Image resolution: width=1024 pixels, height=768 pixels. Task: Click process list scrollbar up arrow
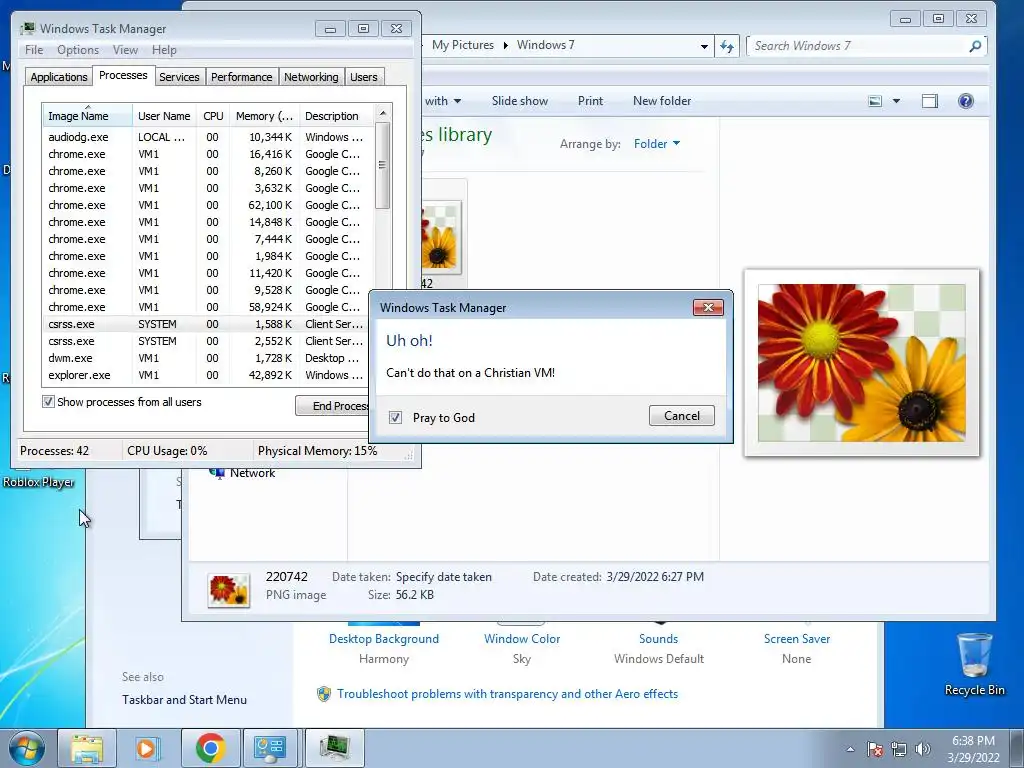[x=383, y=113]
